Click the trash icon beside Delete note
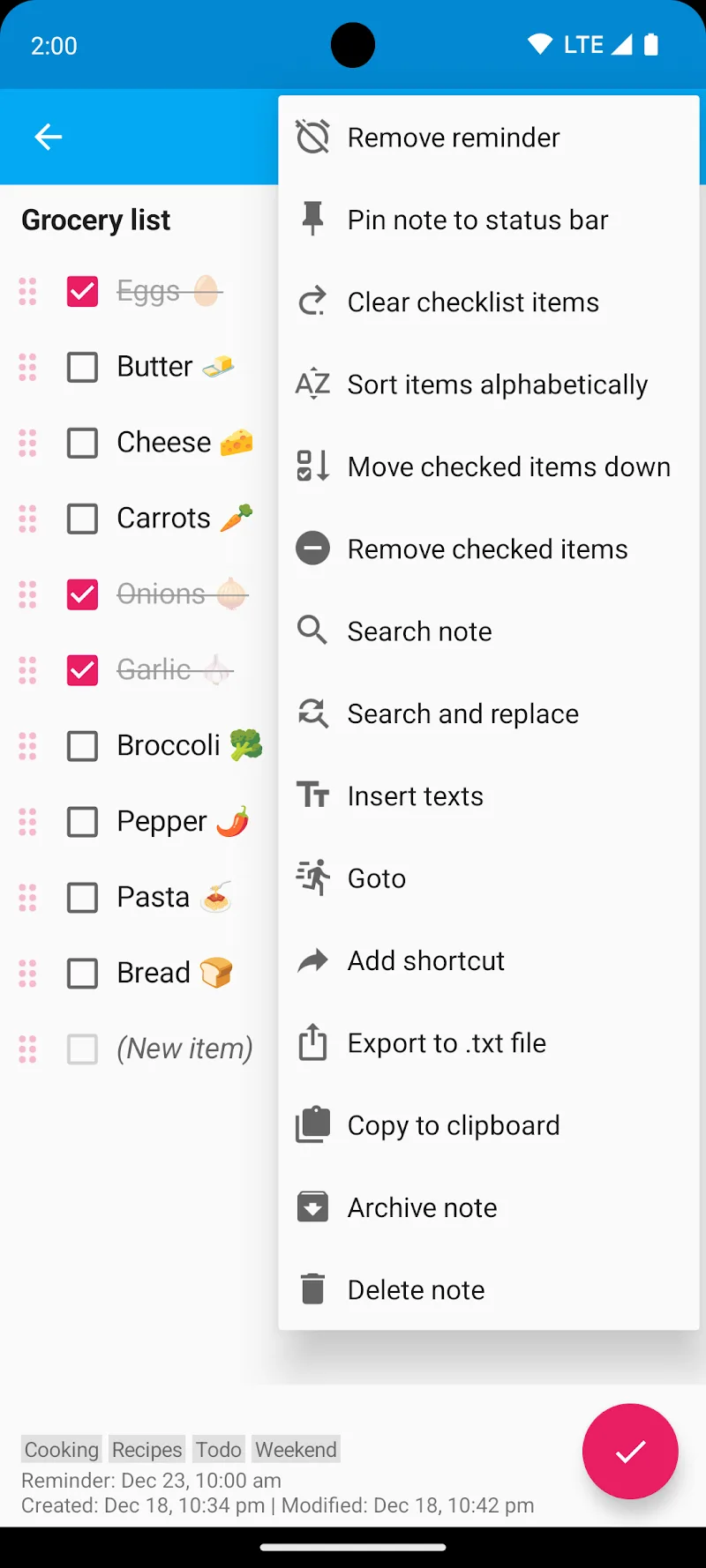Image resolution: width=706 pixels, height=1568 pixels. [x=312, y=1289]
